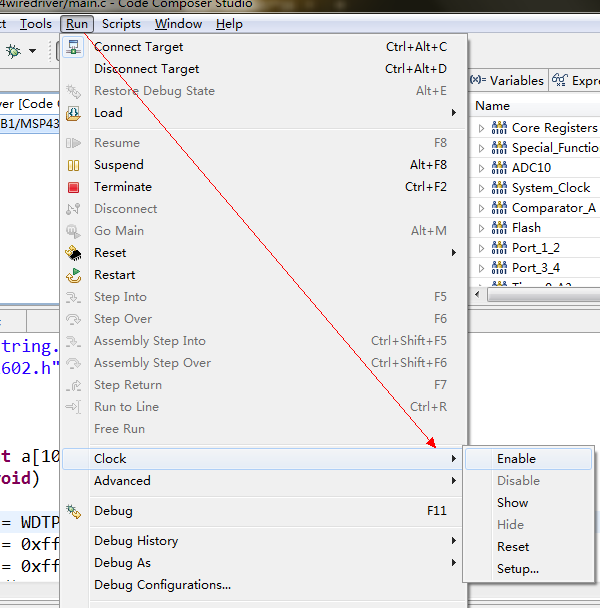Click the registers panel horizontal scrollbar track
Image resolution: width=600 pixels, height=608 pixels.
543,295
